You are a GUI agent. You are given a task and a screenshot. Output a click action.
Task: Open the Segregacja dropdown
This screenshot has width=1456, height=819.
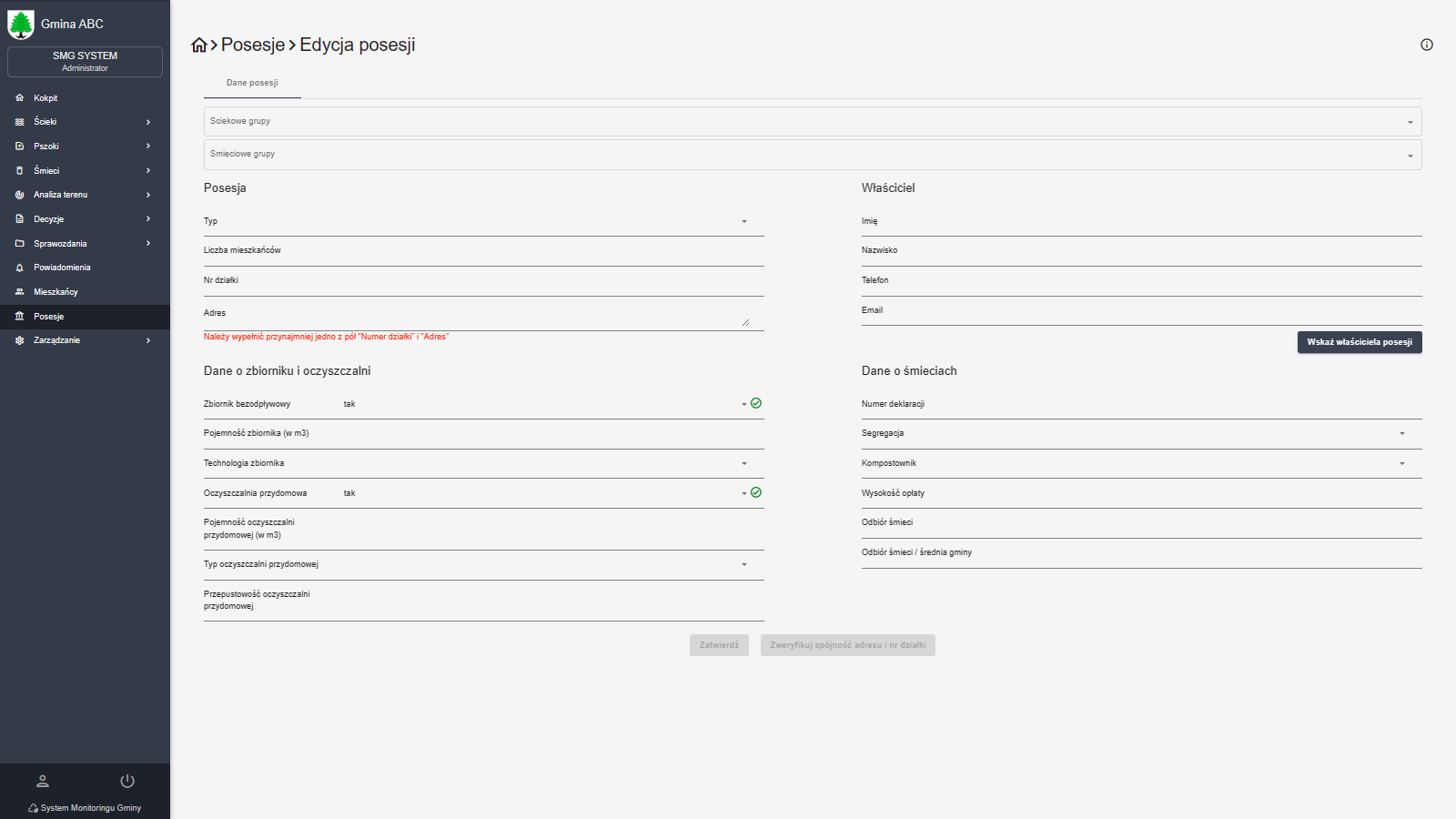click(1140, 434)
